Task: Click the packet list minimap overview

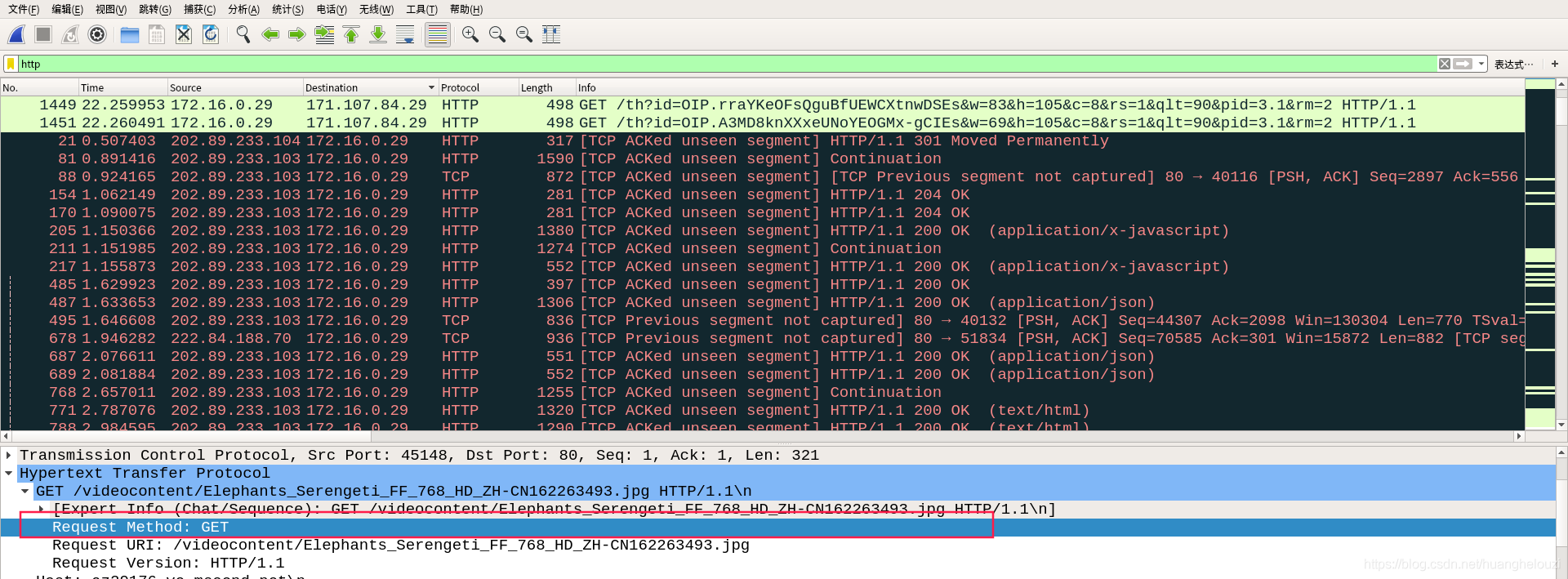Action: 1539,254
